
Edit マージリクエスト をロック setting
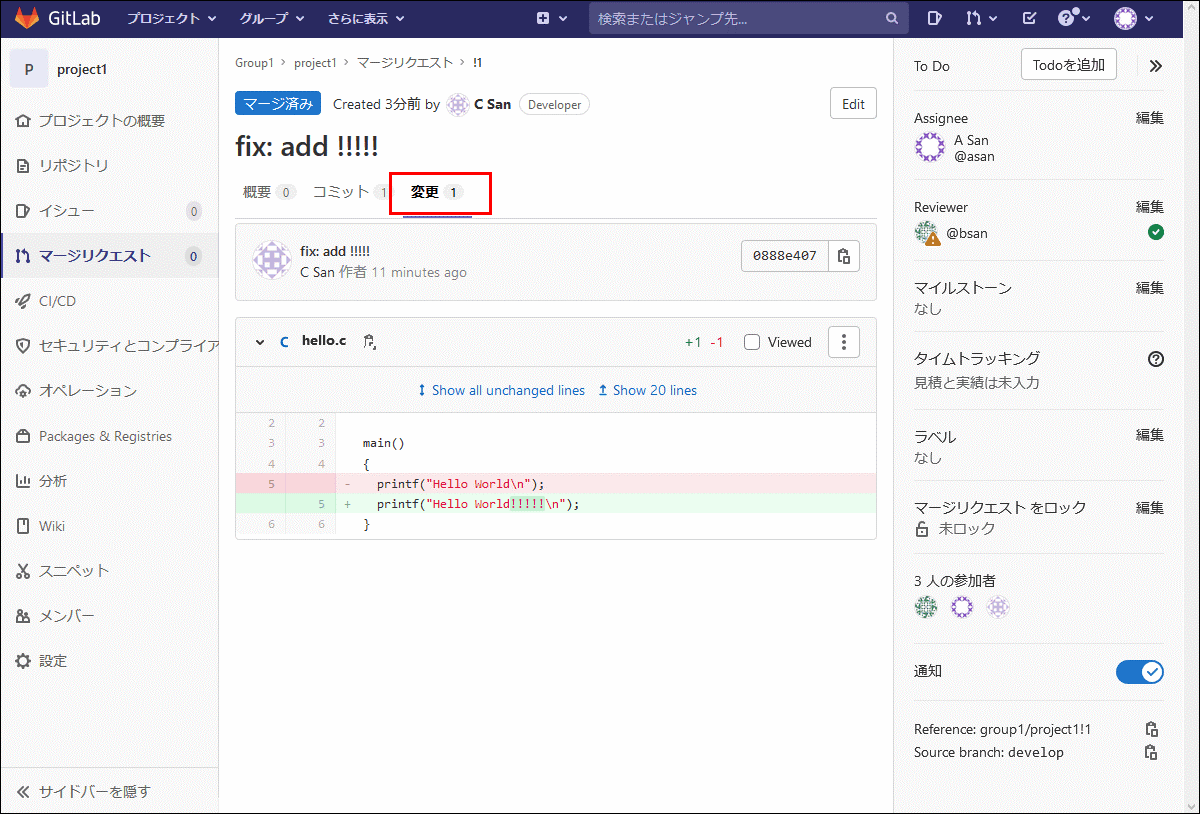(1150, 507)
